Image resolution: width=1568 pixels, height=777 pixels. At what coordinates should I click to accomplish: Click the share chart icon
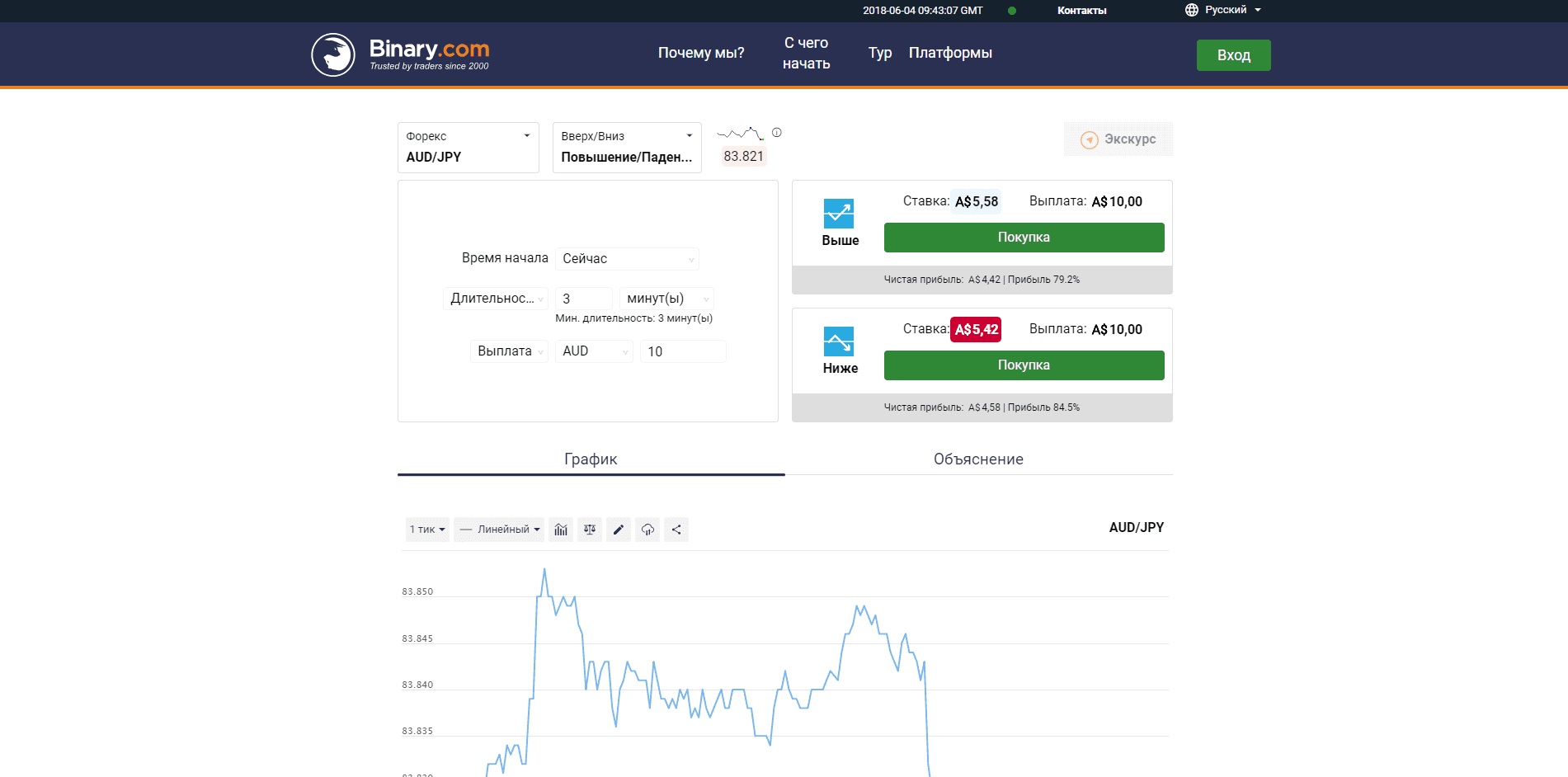click(676, 530)
